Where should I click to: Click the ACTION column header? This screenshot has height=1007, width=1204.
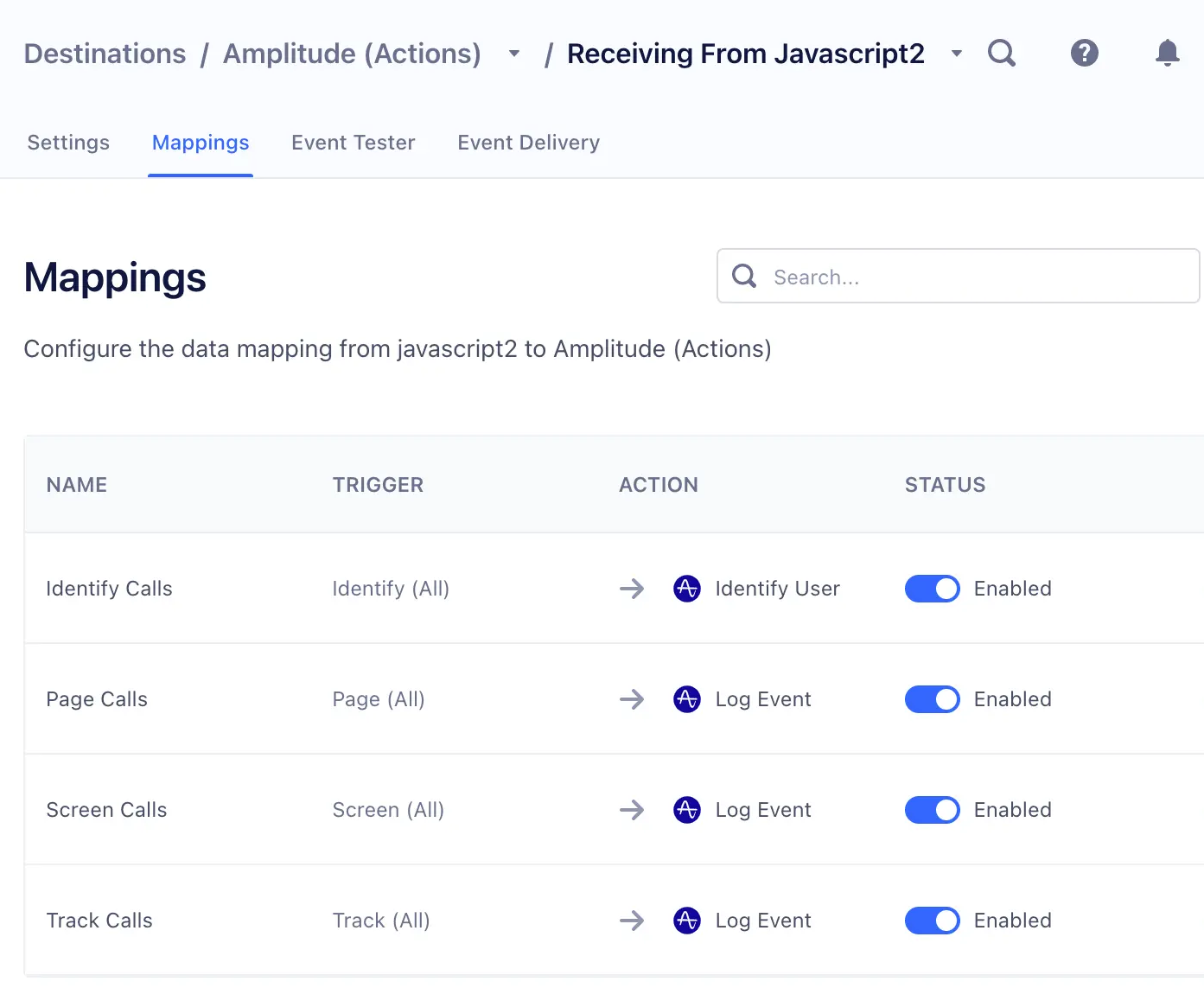[659, 485]
